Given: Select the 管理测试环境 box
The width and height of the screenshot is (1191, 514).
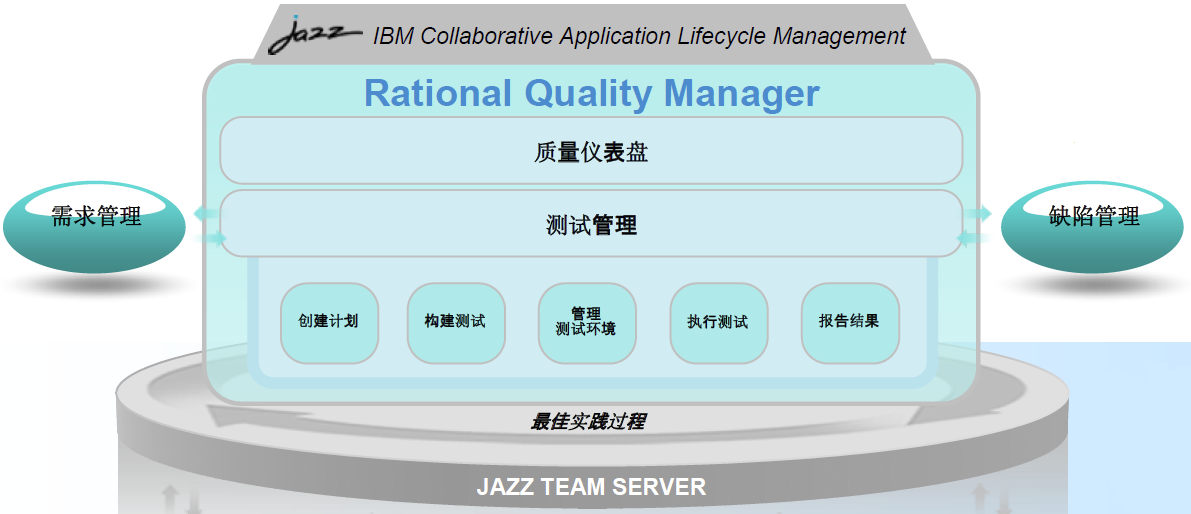Looking at the screenshot, I should click(x=587, y=323).
